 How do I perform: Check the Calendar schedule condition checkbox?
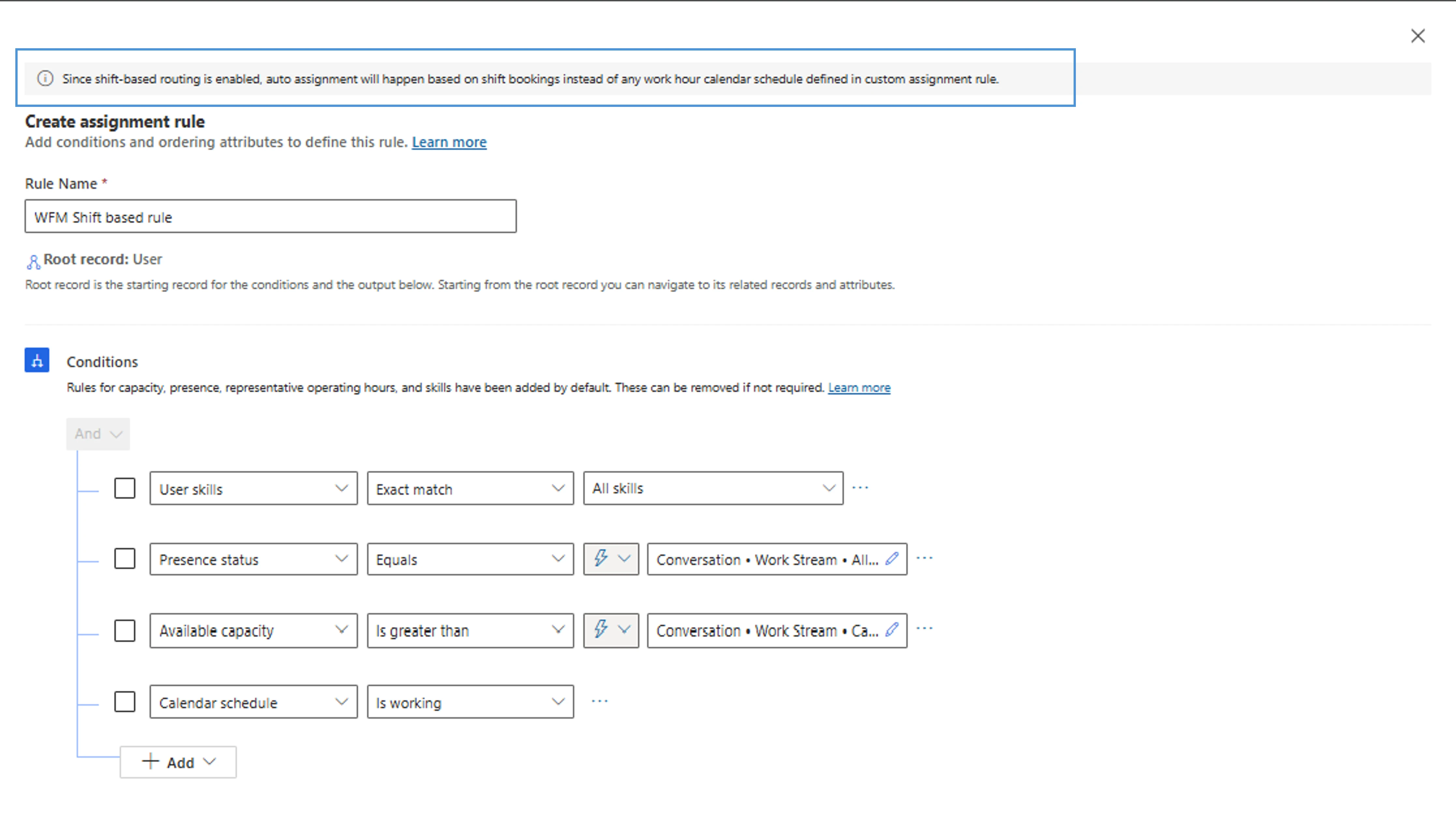point(124,701)
